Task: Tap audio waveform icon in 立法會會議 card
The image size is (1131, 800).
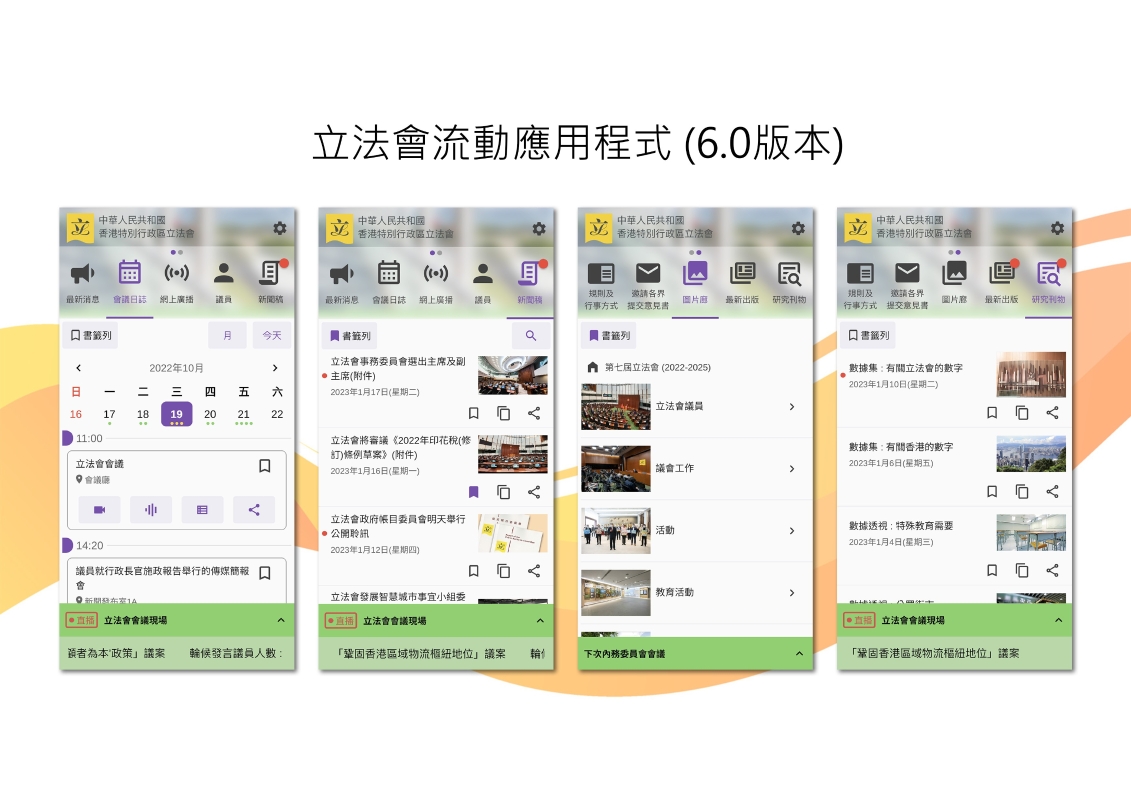Action: (151, 510)
